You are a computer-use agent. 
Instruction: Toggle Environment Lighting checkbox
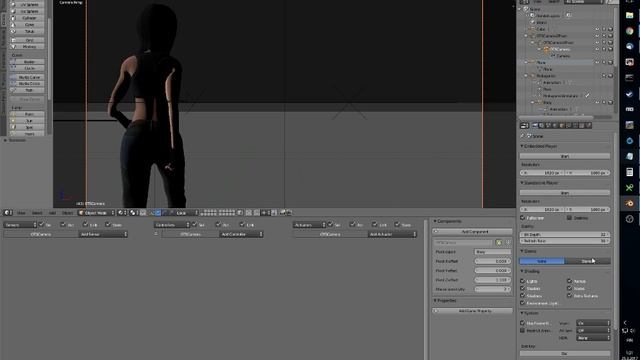tap(522, 303)
